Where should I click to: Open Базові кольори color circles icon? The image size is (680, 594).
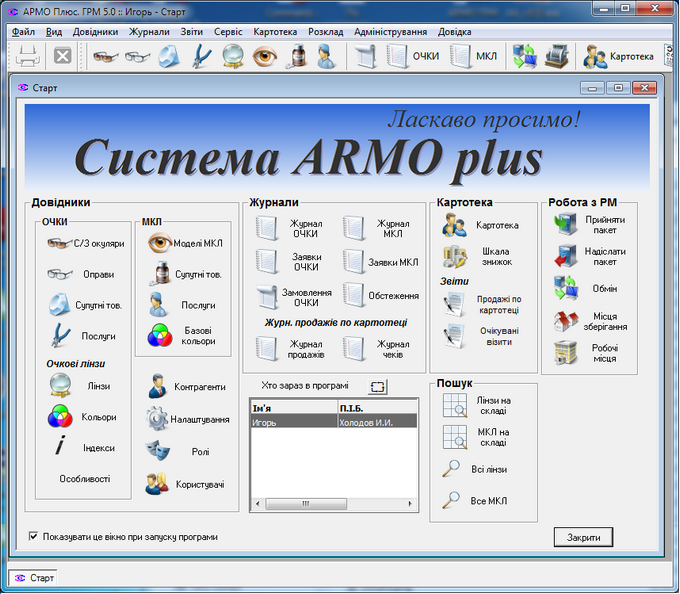(x=160, y=335)
